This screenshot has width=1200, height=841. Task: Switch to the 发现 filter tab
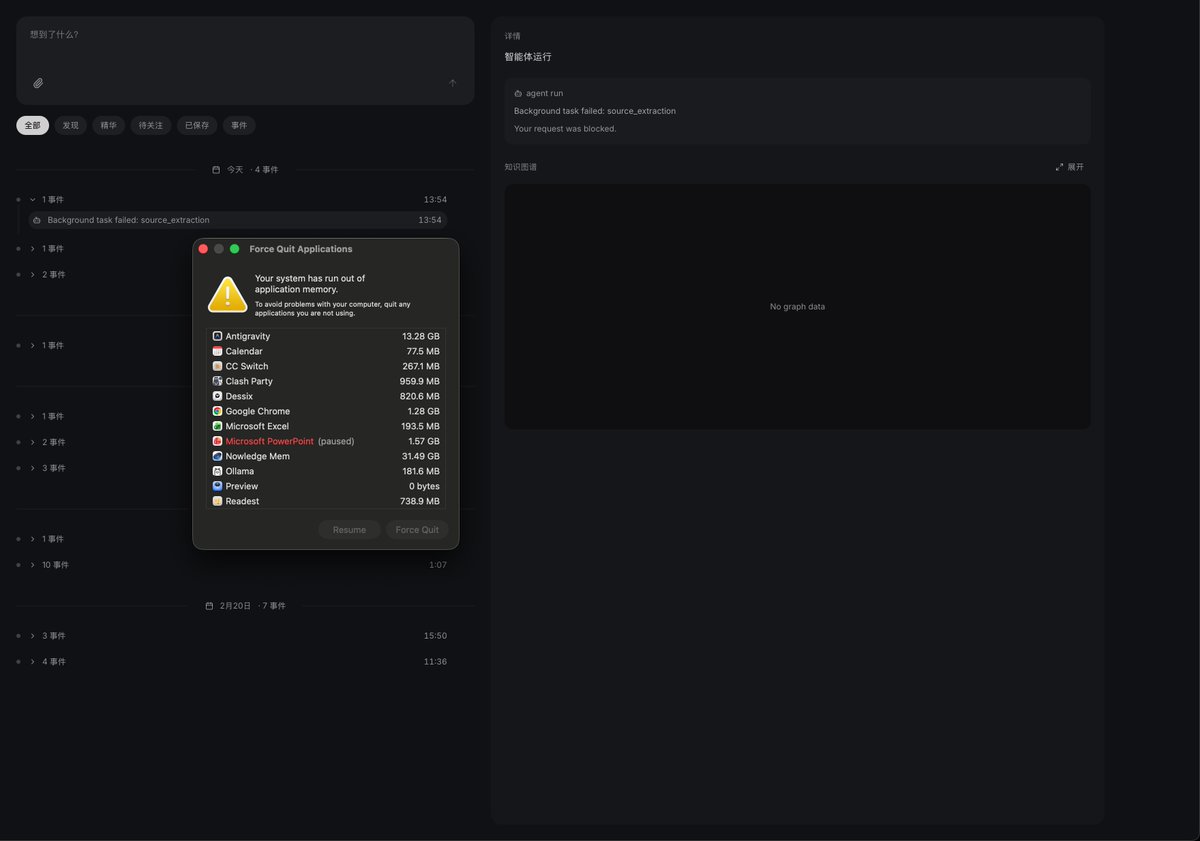pyautogui.click(x=70, y=125)
